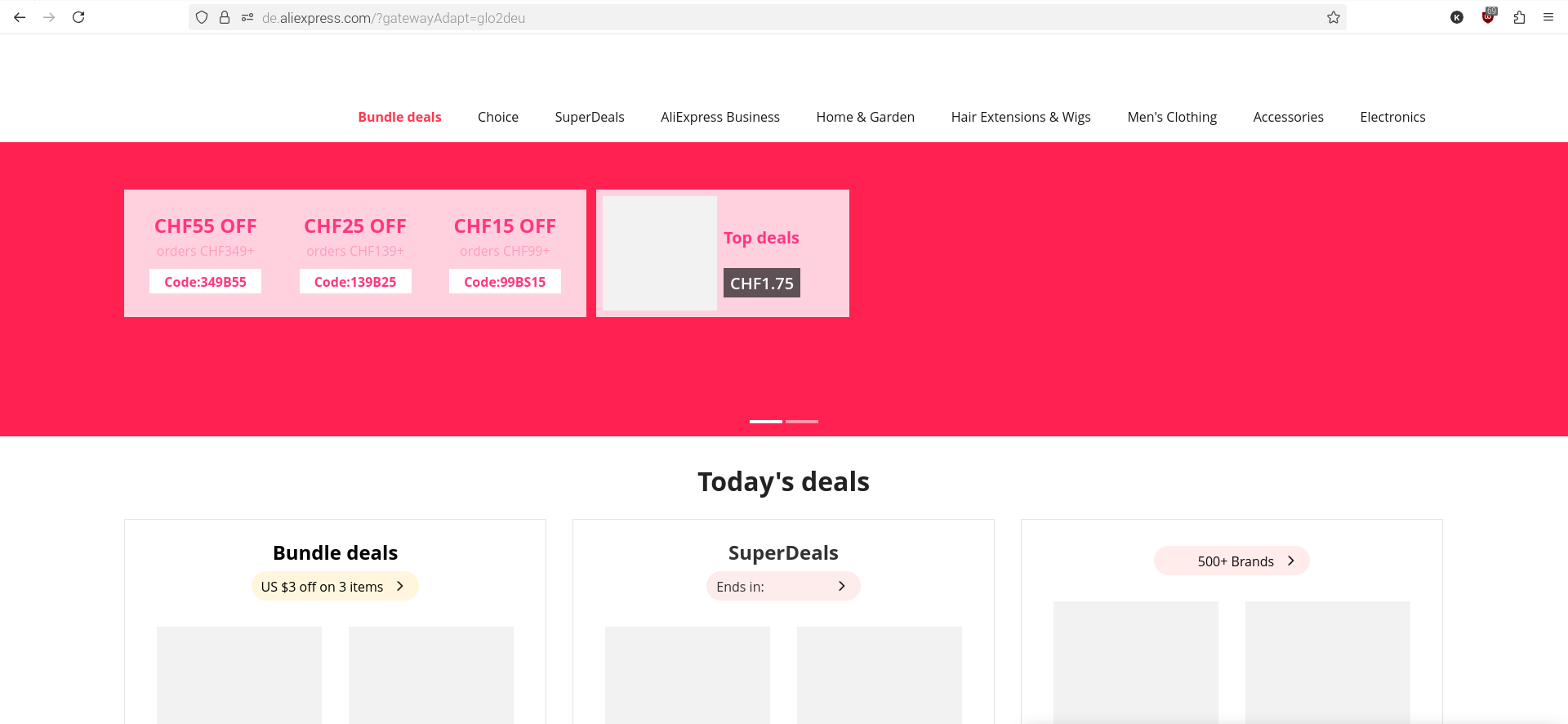Bookmark this page with the star icon
1568x724 pixels.
point(1334,17)
